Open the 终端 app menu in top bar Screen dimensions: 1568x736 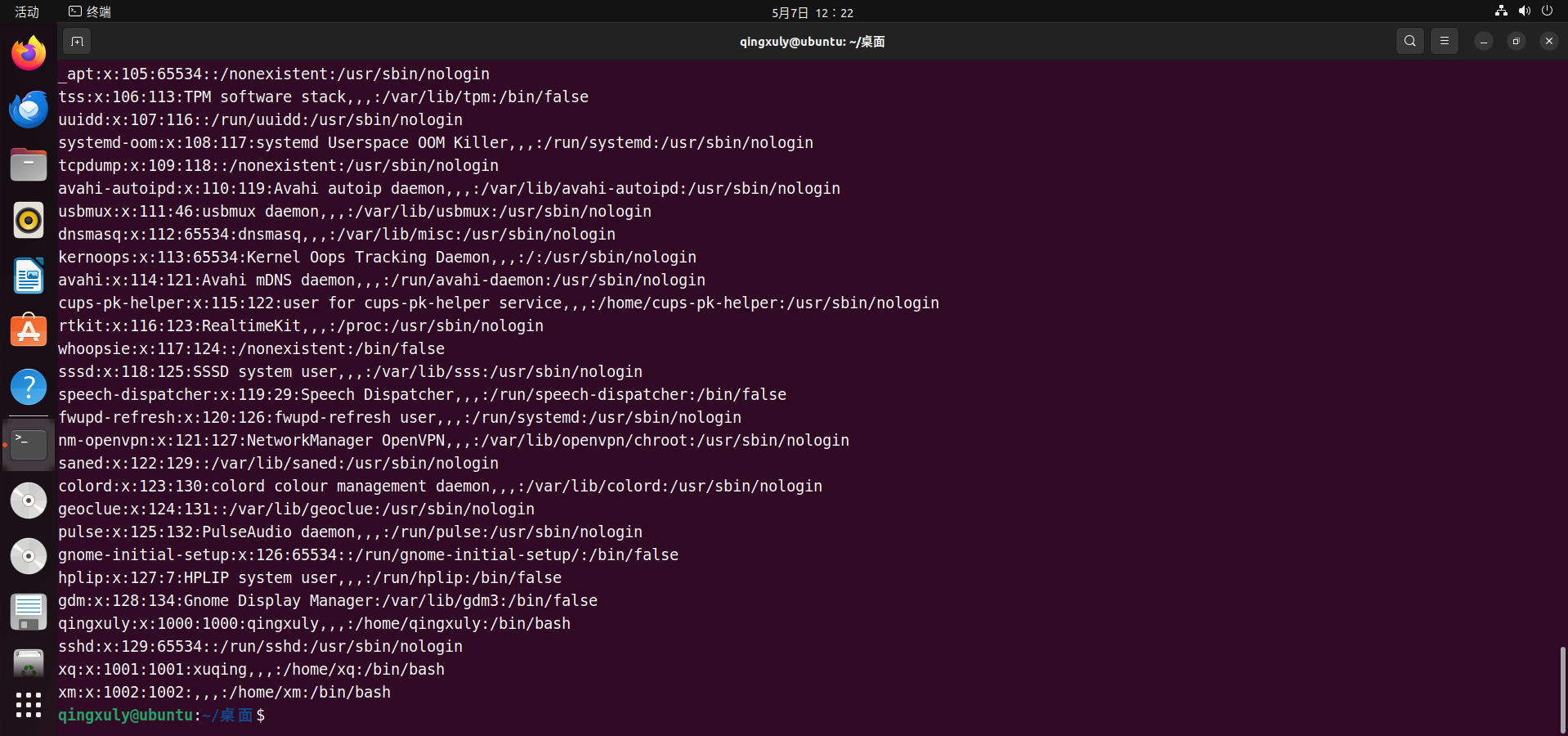(x=90, y=11)
